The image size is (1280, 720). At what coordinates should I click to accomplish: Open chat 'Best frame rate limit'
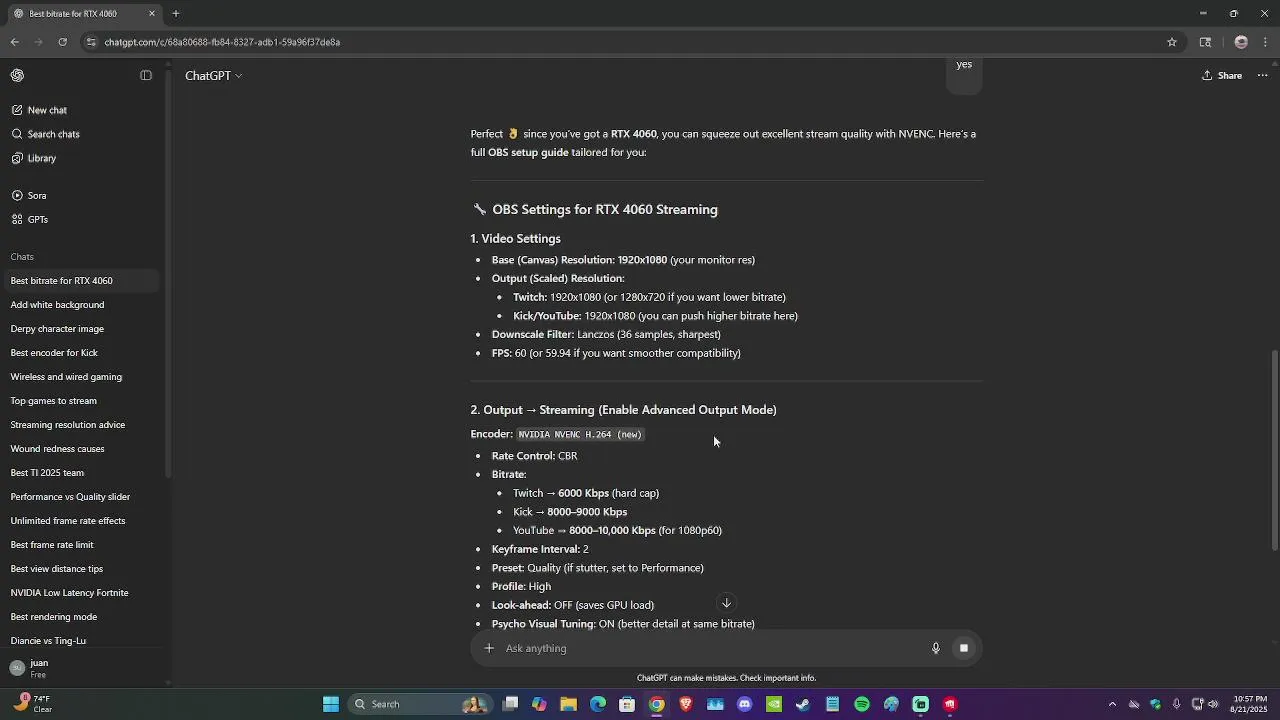point(80,545)
